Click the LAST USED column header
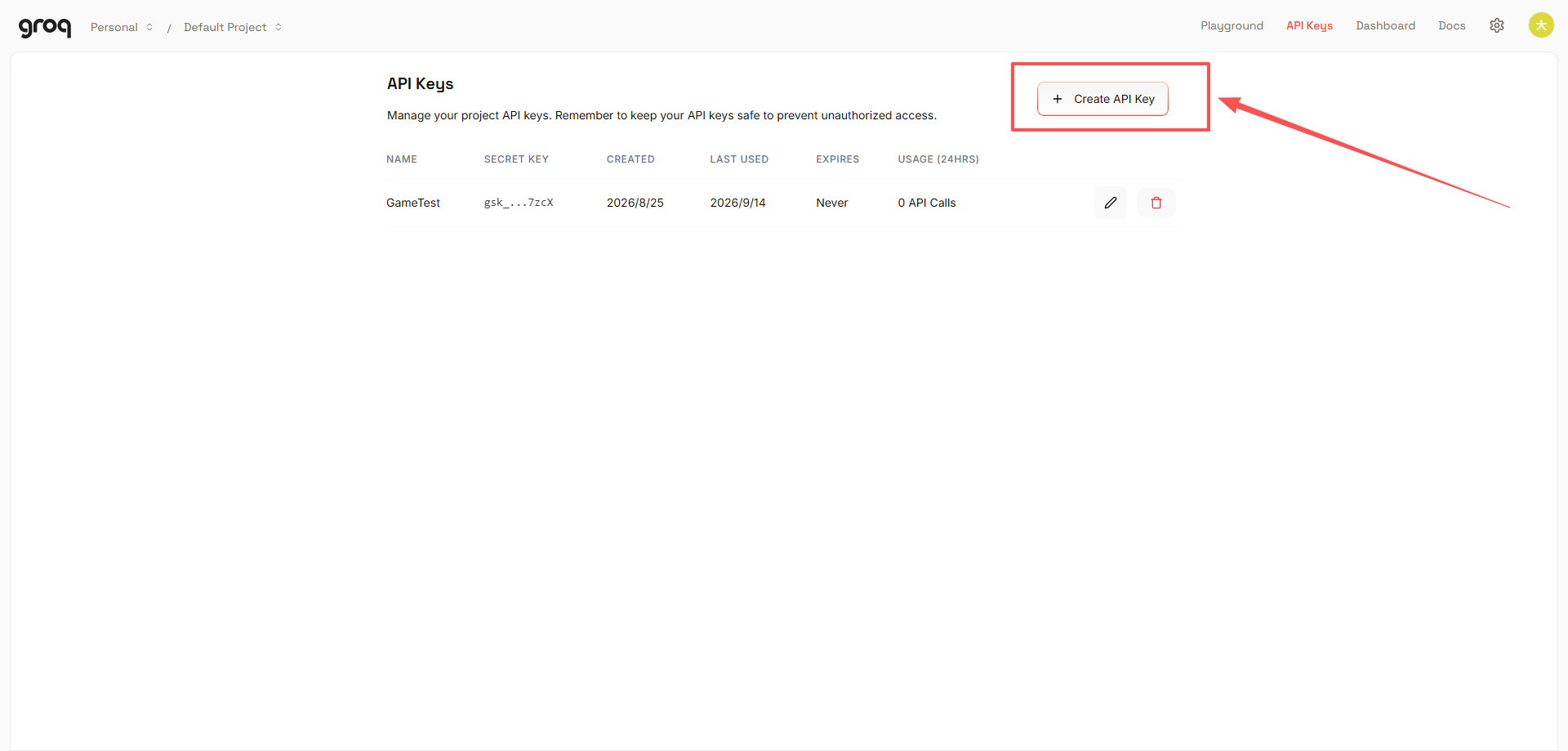Viewport: 1568px width, 751px height. coord(739,159)
